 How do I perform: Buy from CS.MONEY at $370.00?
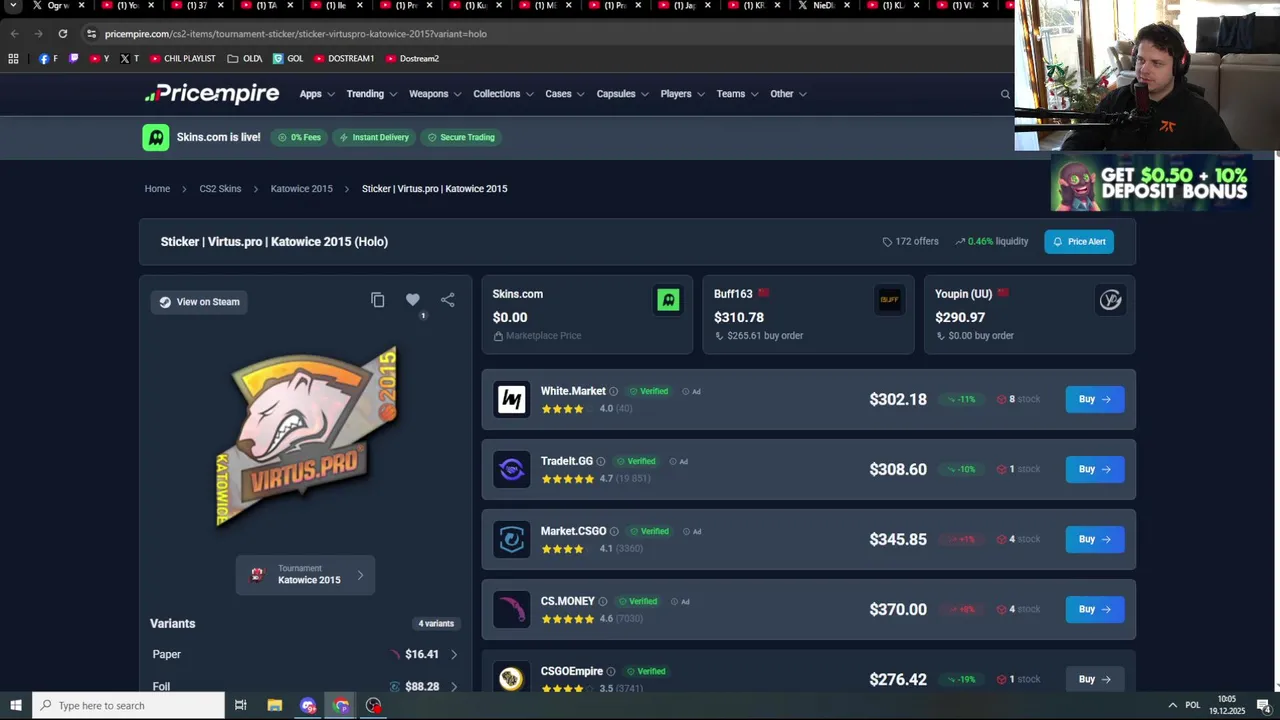point(1094,609)
